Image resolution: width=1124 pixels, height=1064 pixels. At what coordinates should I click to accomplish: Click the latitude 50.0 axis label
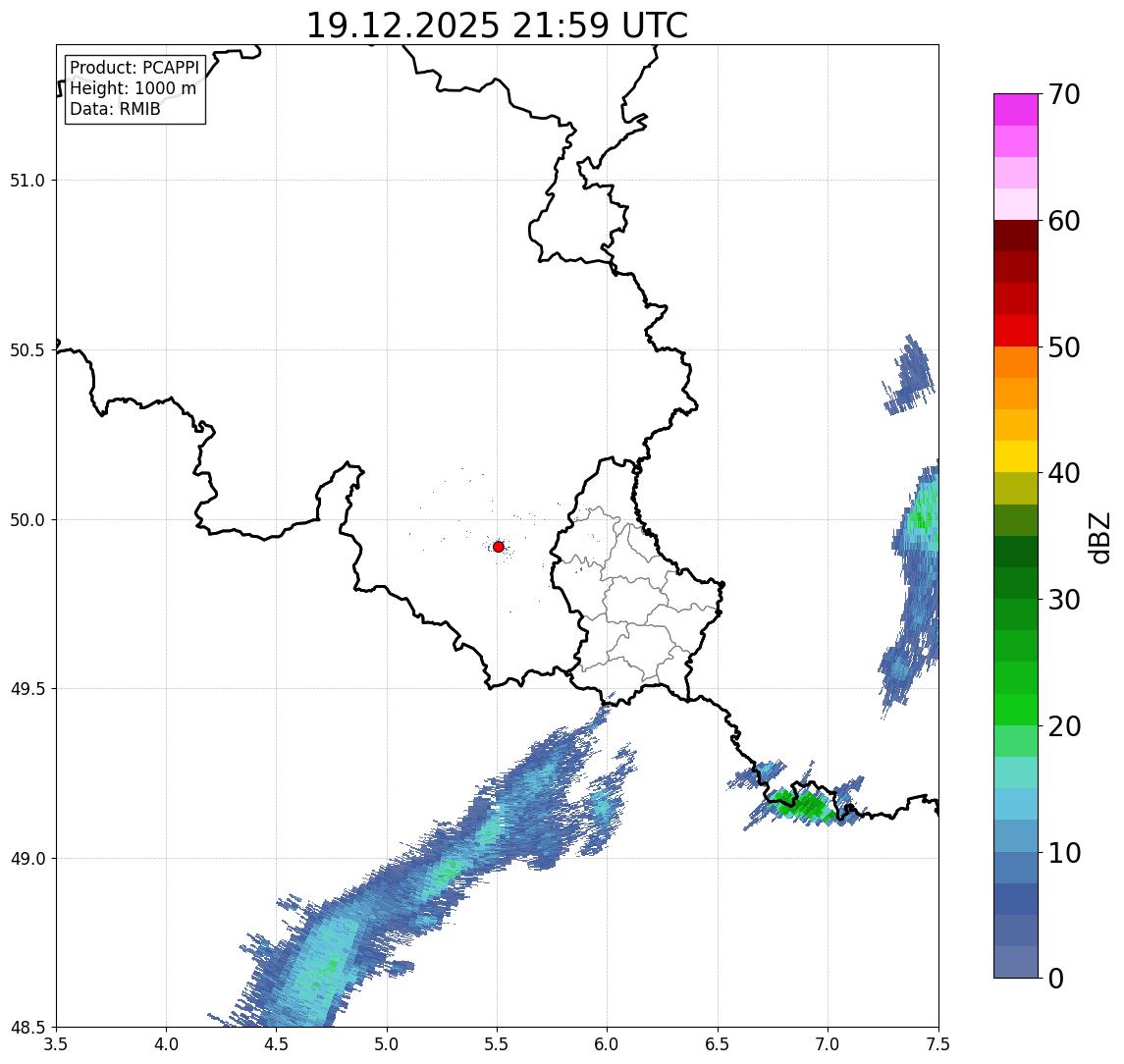[x=27, y=520]
